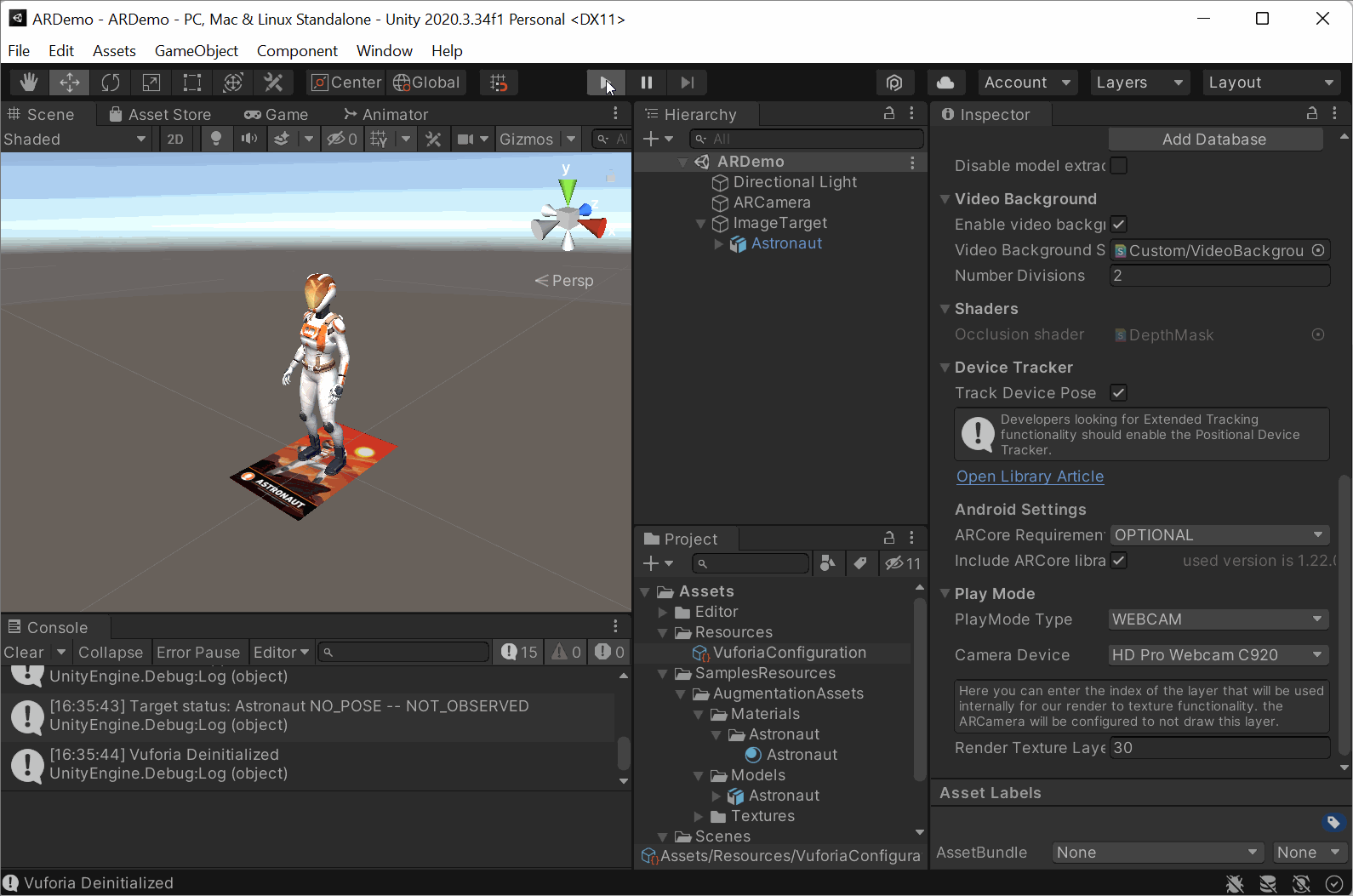Screen dimensions: 1353x896
Task: Open the PlayMode Type dropdown
Action: (x=1218, y=619)
